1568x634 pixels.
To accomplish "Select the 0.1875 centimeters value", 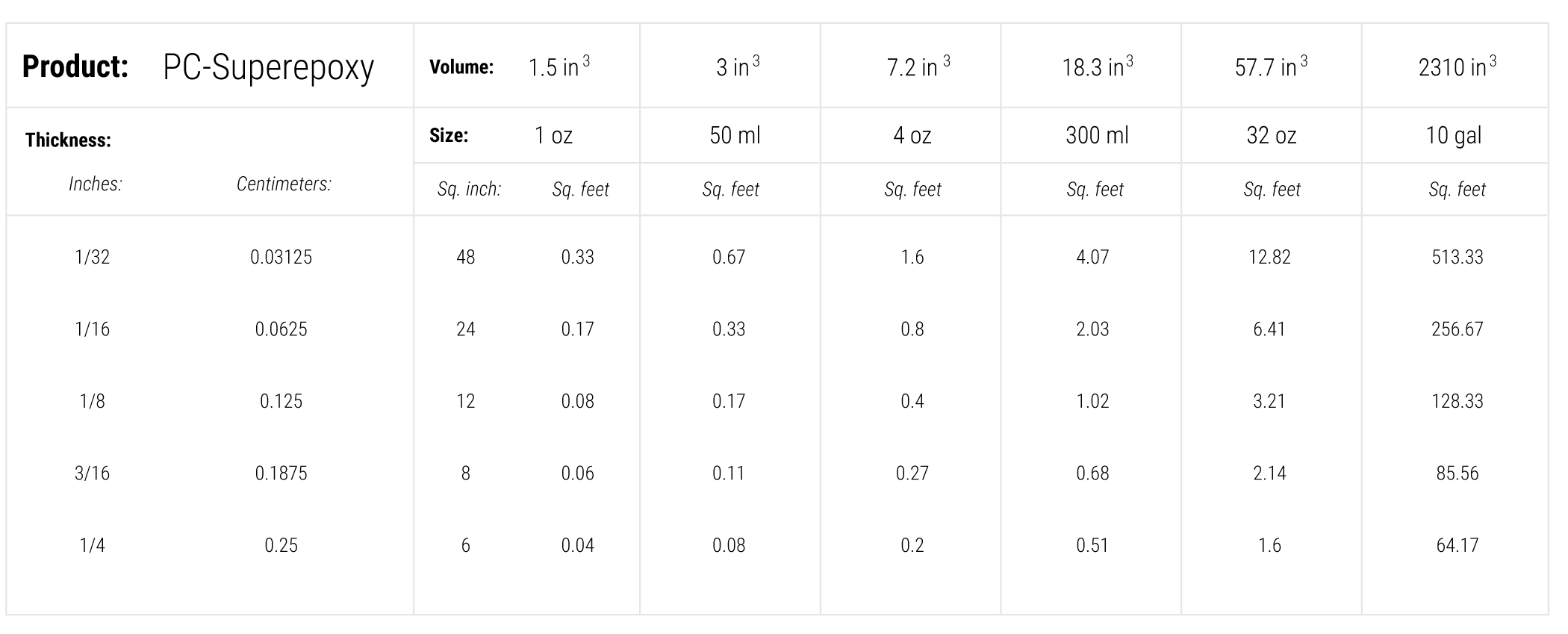I will (281, 473).
